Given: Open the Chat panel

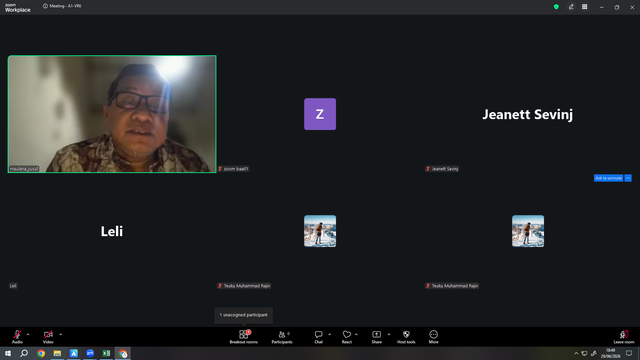Looking at the screenshot, I should (x=318, y=337).
